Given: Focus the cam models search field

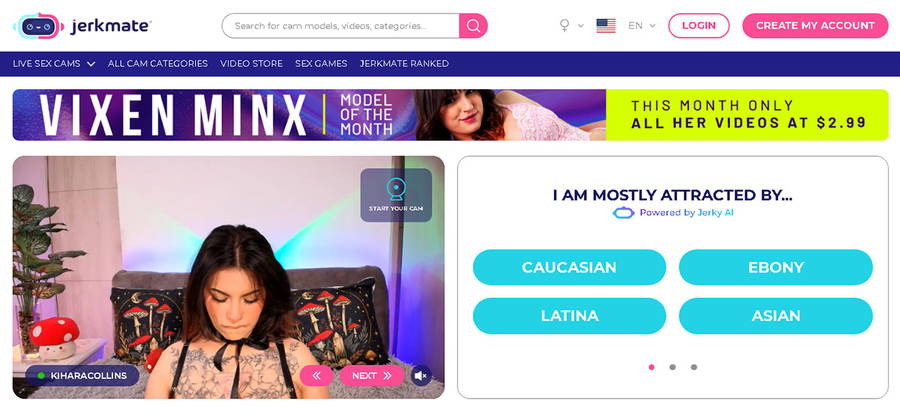Looking at the screenshot, I should coord(340,26).
